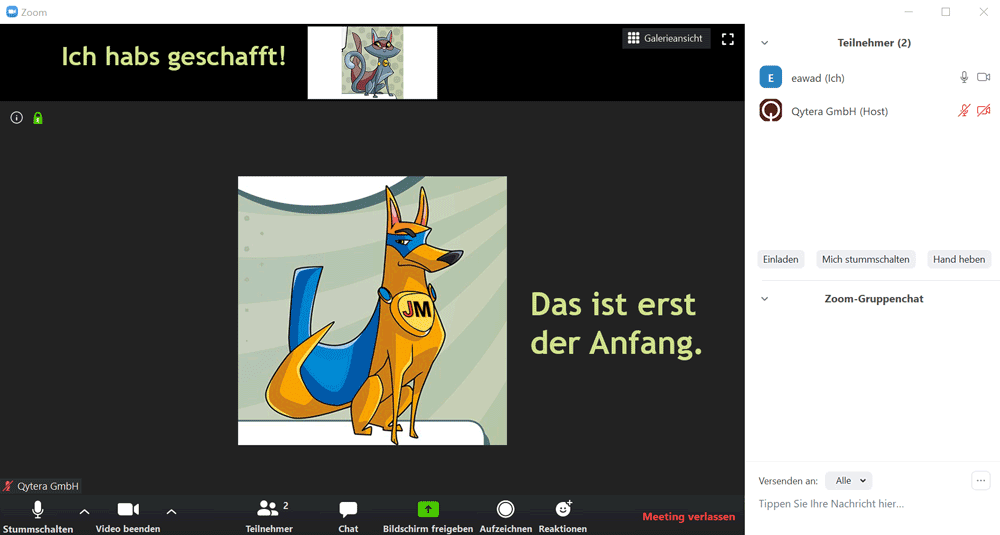This screenshot has width=1000, height=535.
Task: Click Meeting verlassen to leave
Action: 688,517
